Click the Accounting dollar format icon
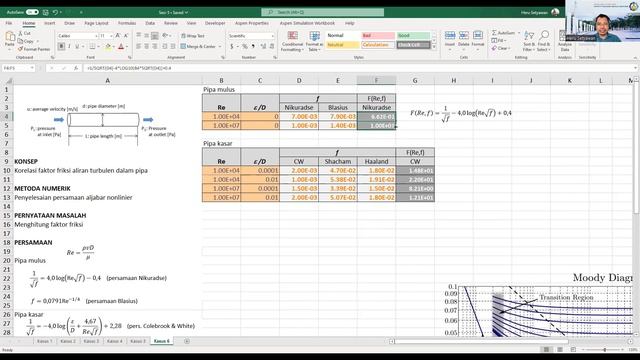Image resolution: width=640 pixels, height=360 pixels. pyautogui.click(x=232, y=47)
